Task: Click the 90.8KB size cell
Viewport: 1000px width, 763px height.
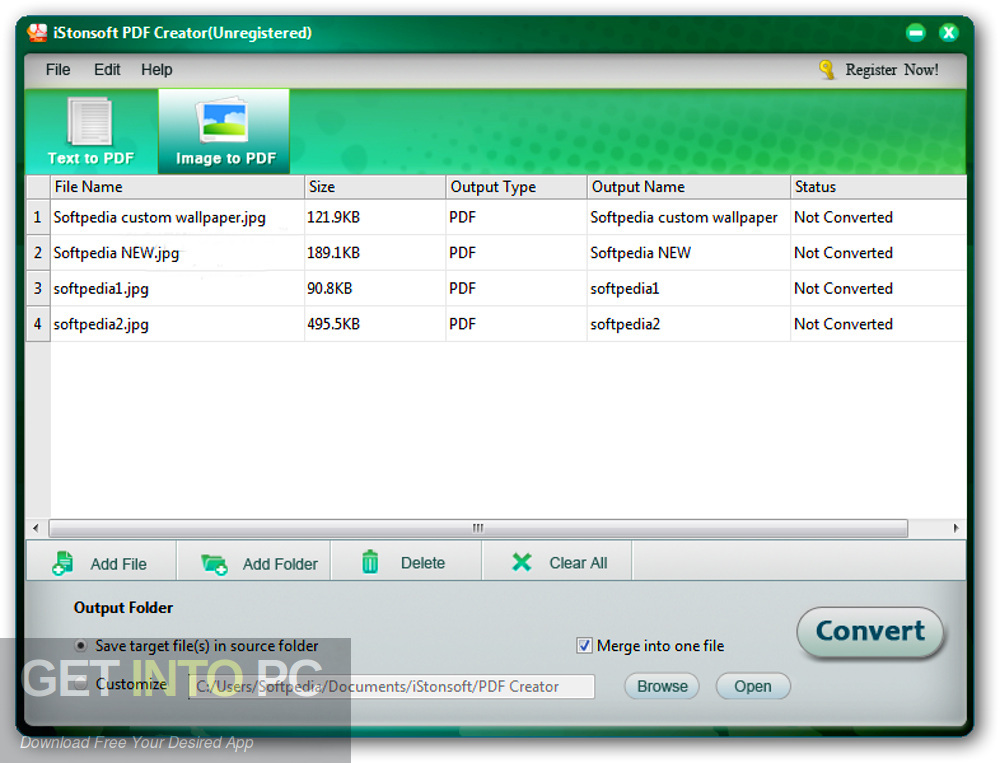Action: click(x=375, y=289)
